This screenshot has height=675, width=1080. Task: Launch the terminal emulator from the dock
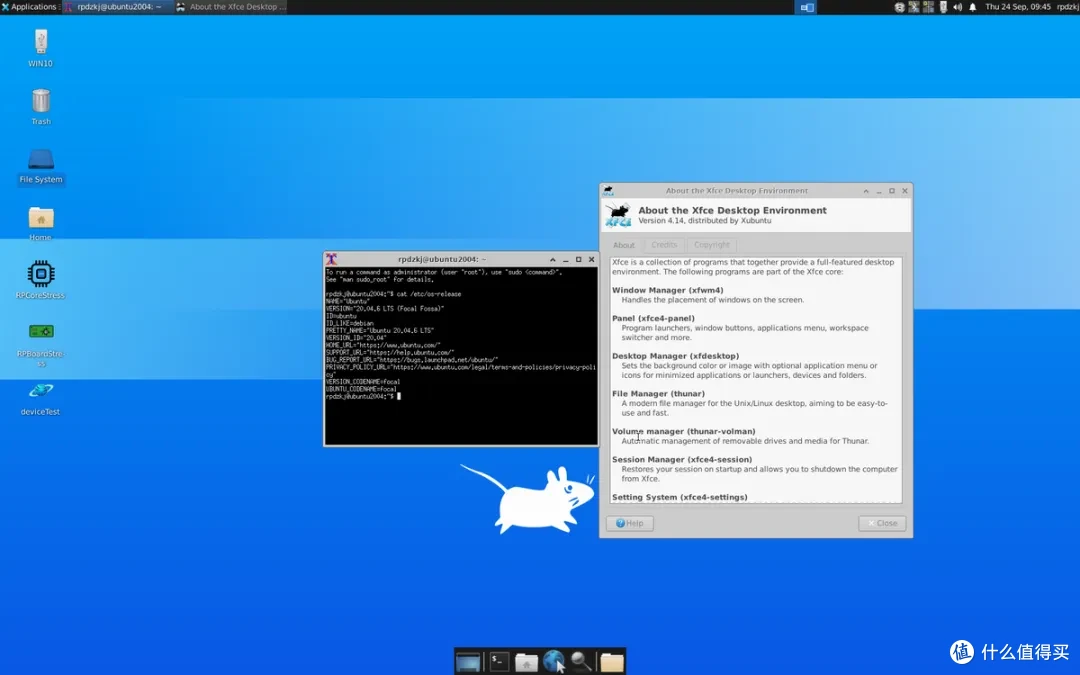point(499,662)
